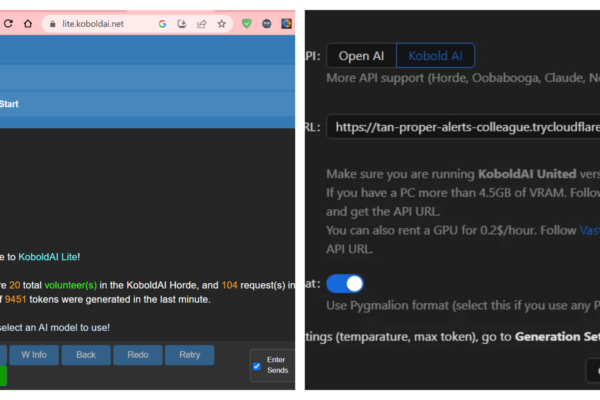Screen dimensions: 600x400
Task: Open the Vast guide link
Action: (590, 230)
